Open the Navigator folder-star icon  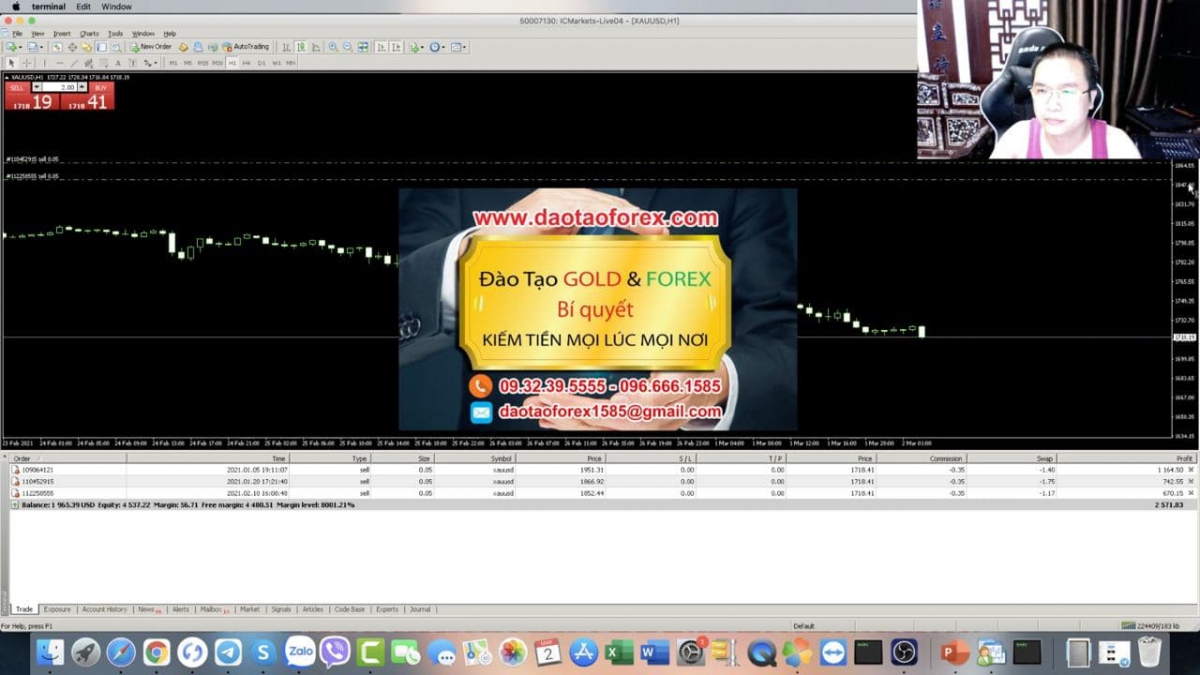[x=86, y=47]
